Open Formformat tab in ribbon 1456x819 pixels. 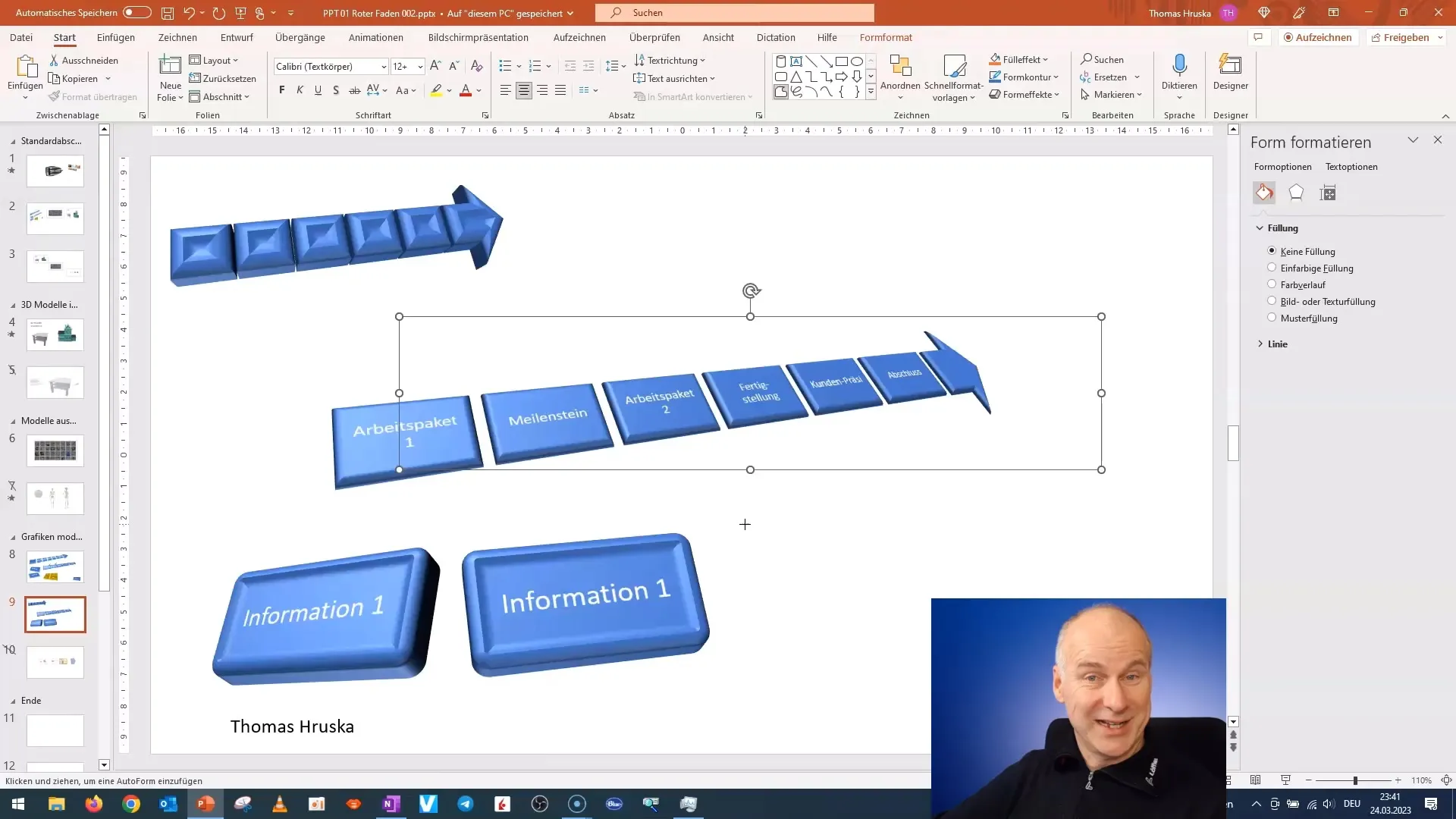point(886,37)
